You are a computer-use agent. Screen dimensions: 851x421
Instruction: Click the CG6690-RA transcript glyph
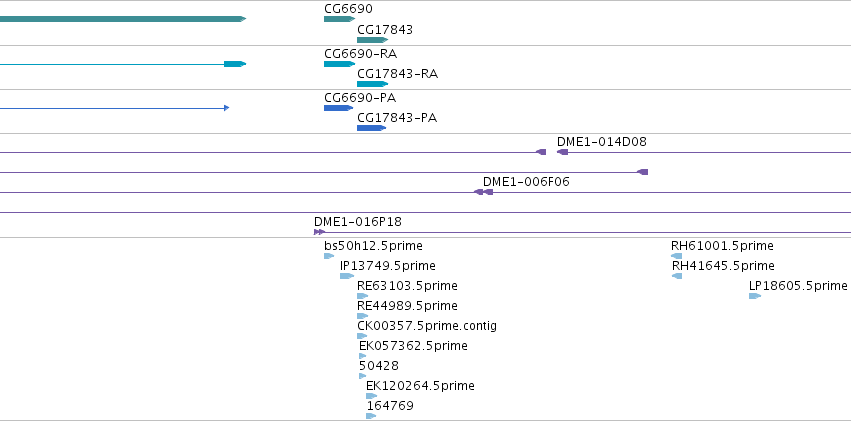point(338,63)
